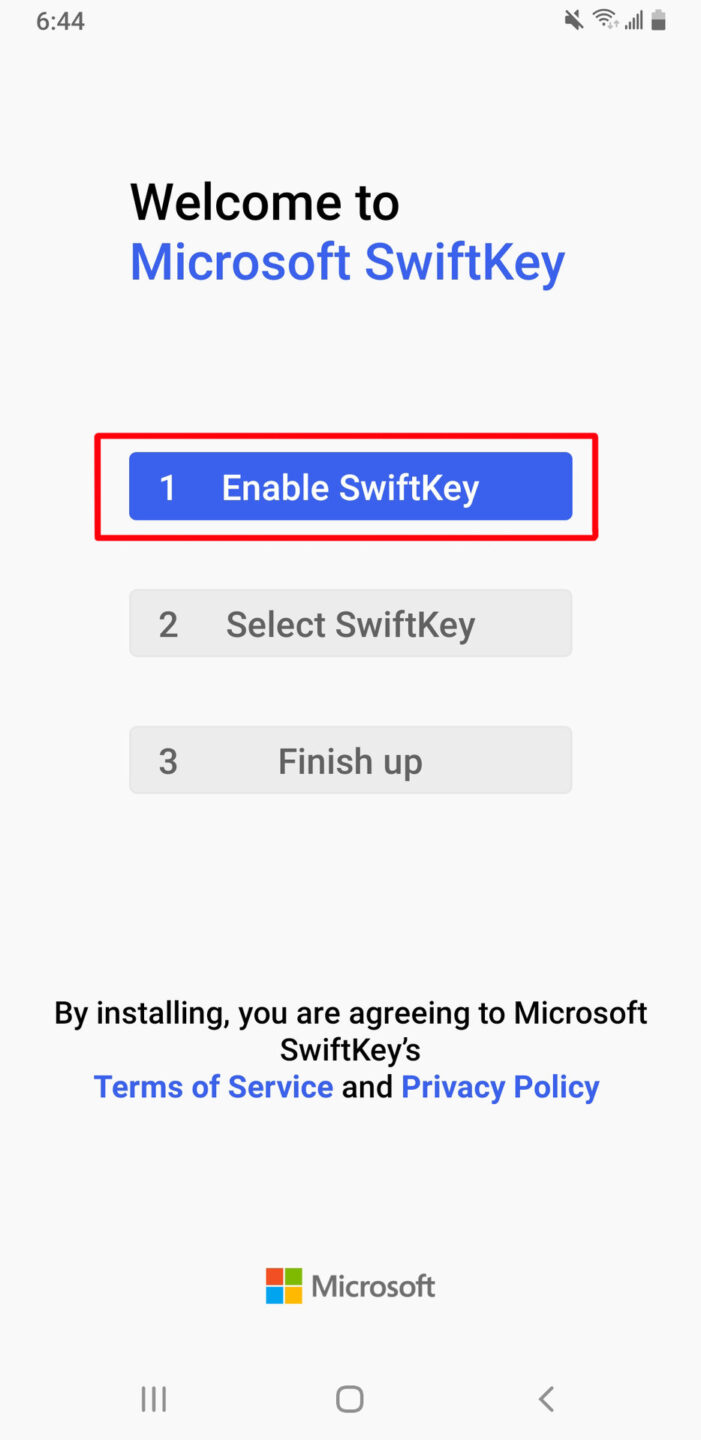
Task: Tap the 6:44 clock in status bar
Action: 60,21
